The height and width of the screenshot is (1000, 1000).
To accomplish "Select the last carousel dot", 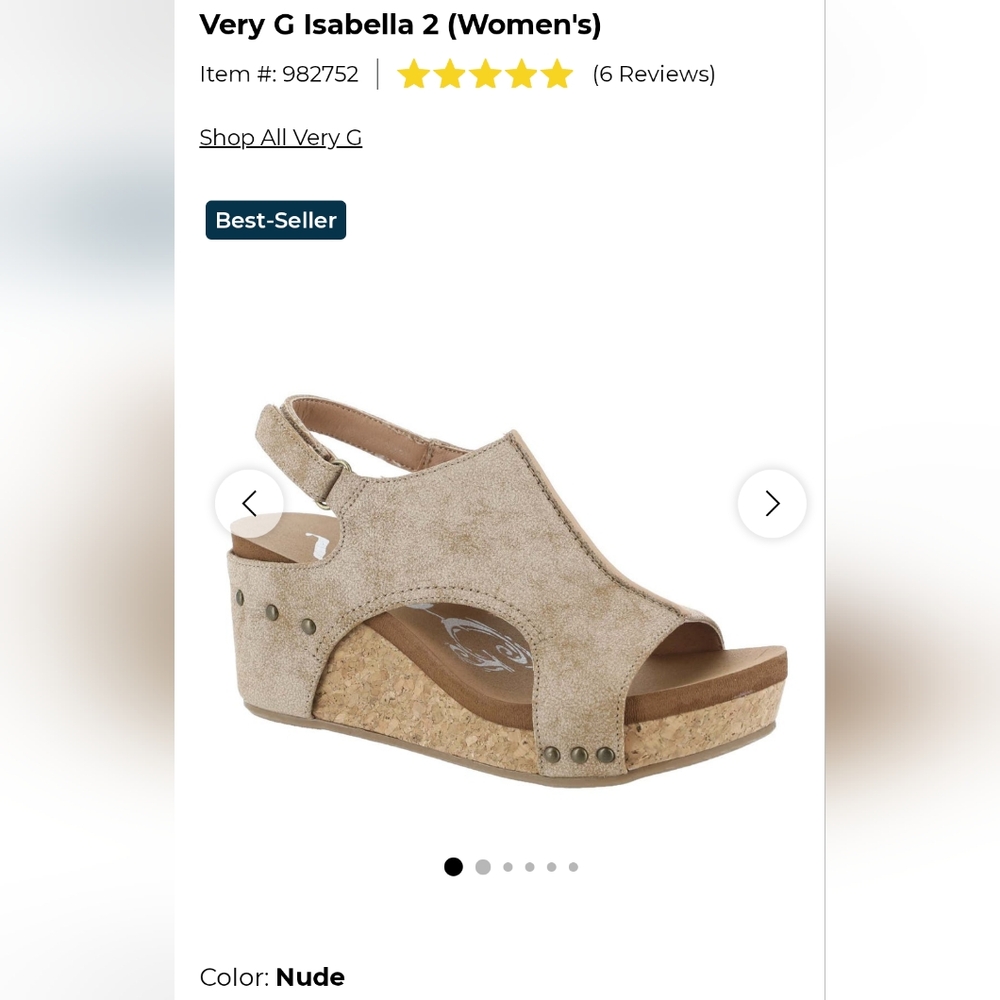I will 572,866.
